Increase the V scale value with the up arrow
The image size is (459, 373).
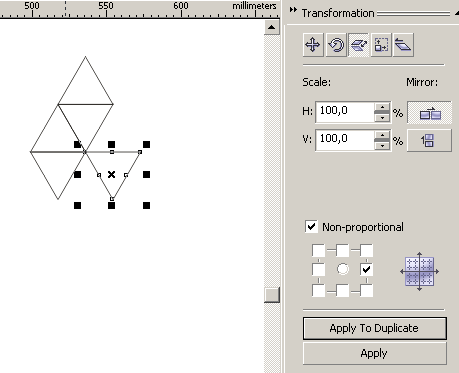382,135
